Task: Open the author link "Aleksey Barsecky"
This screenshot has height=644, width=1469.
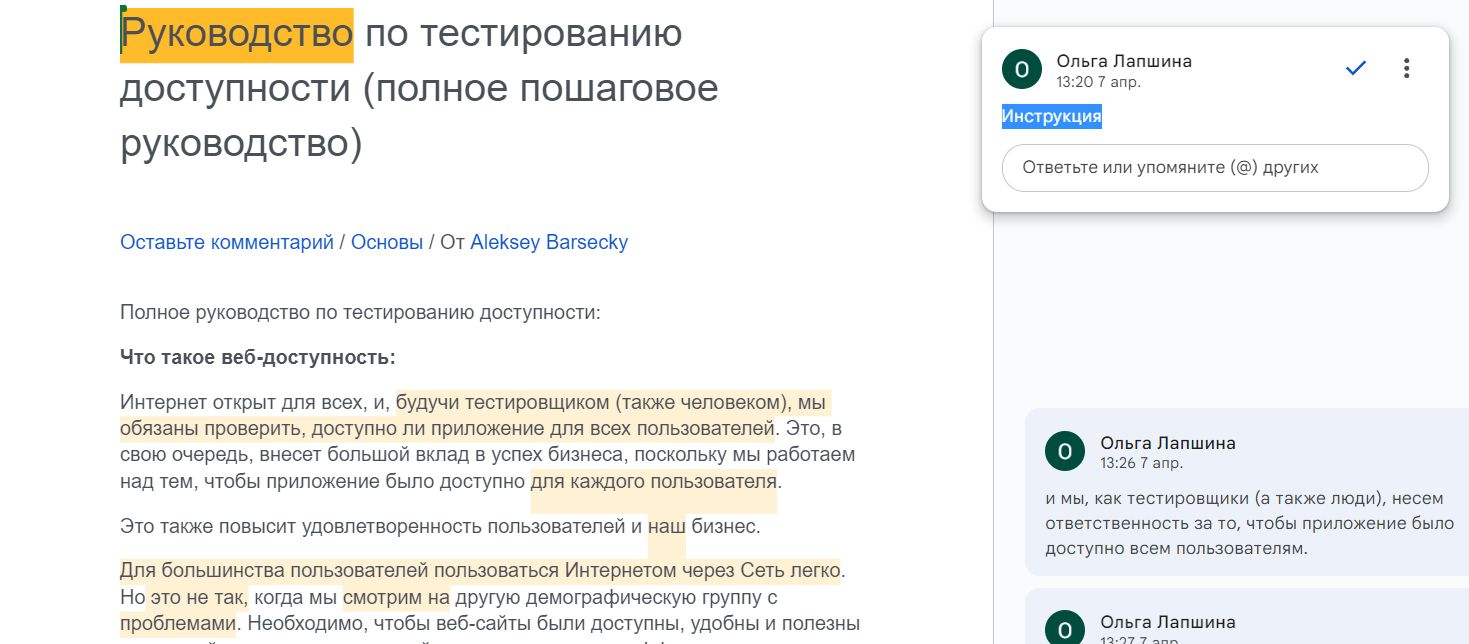Action: tap(549, 242)
